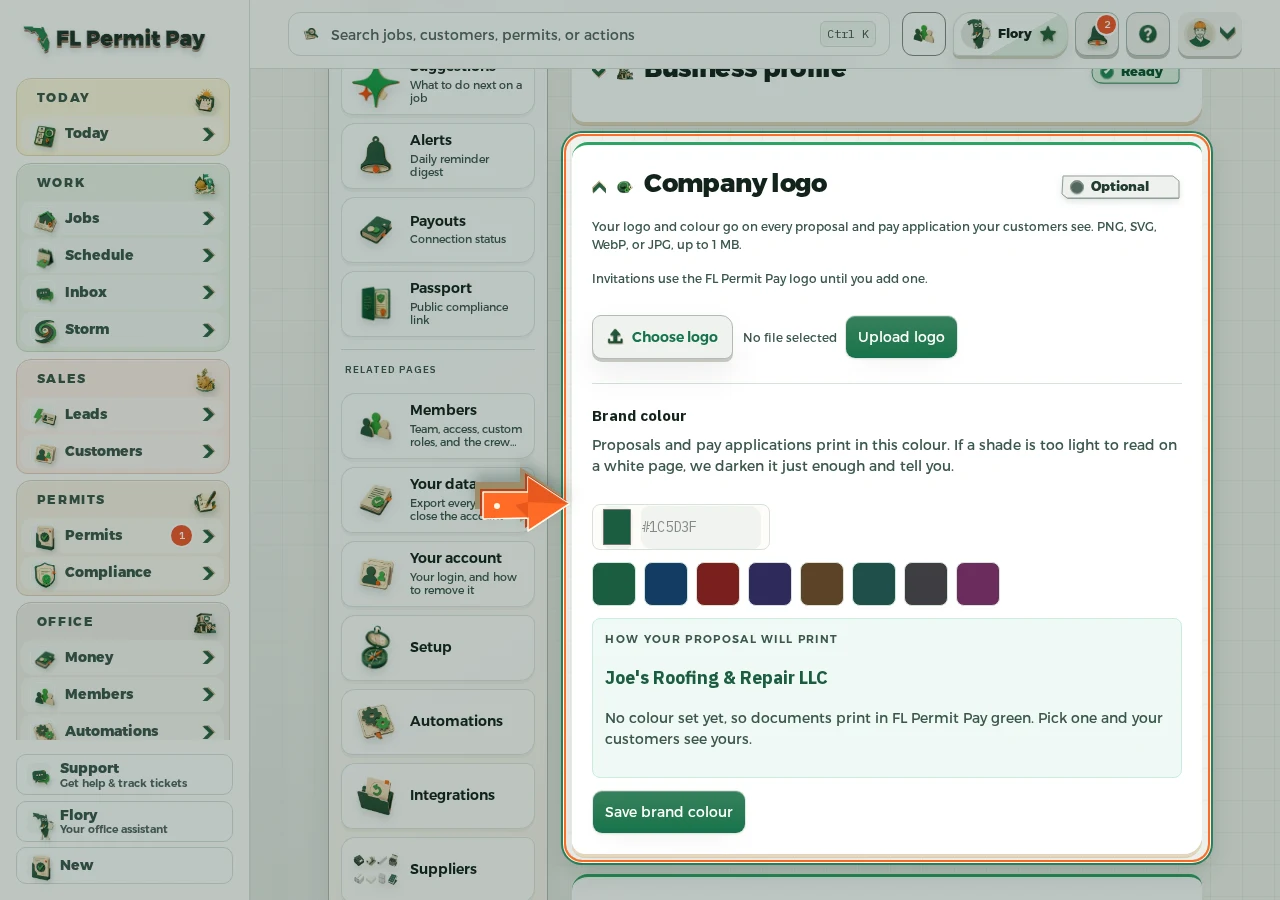This screenshot has height=900, width=1280.
Task: Expand the Customers chevron
Action: [208, 452]
